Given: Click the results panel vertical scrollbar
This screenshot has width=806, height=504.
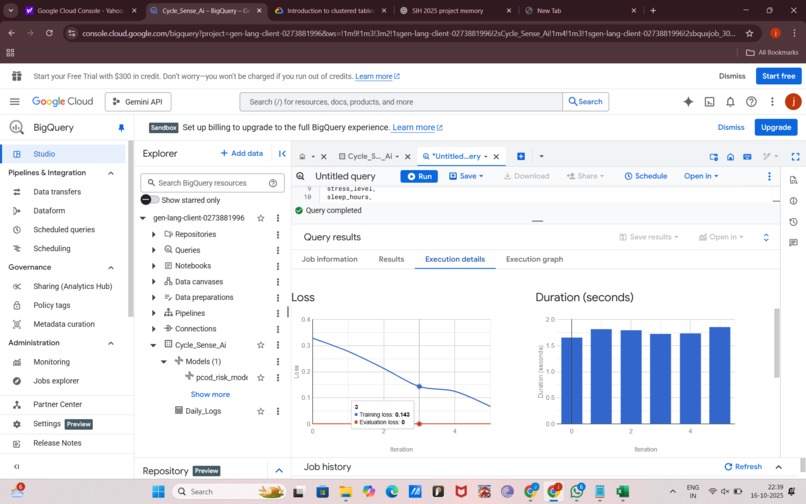Looking at the screenshot, I should pos(777,343).
